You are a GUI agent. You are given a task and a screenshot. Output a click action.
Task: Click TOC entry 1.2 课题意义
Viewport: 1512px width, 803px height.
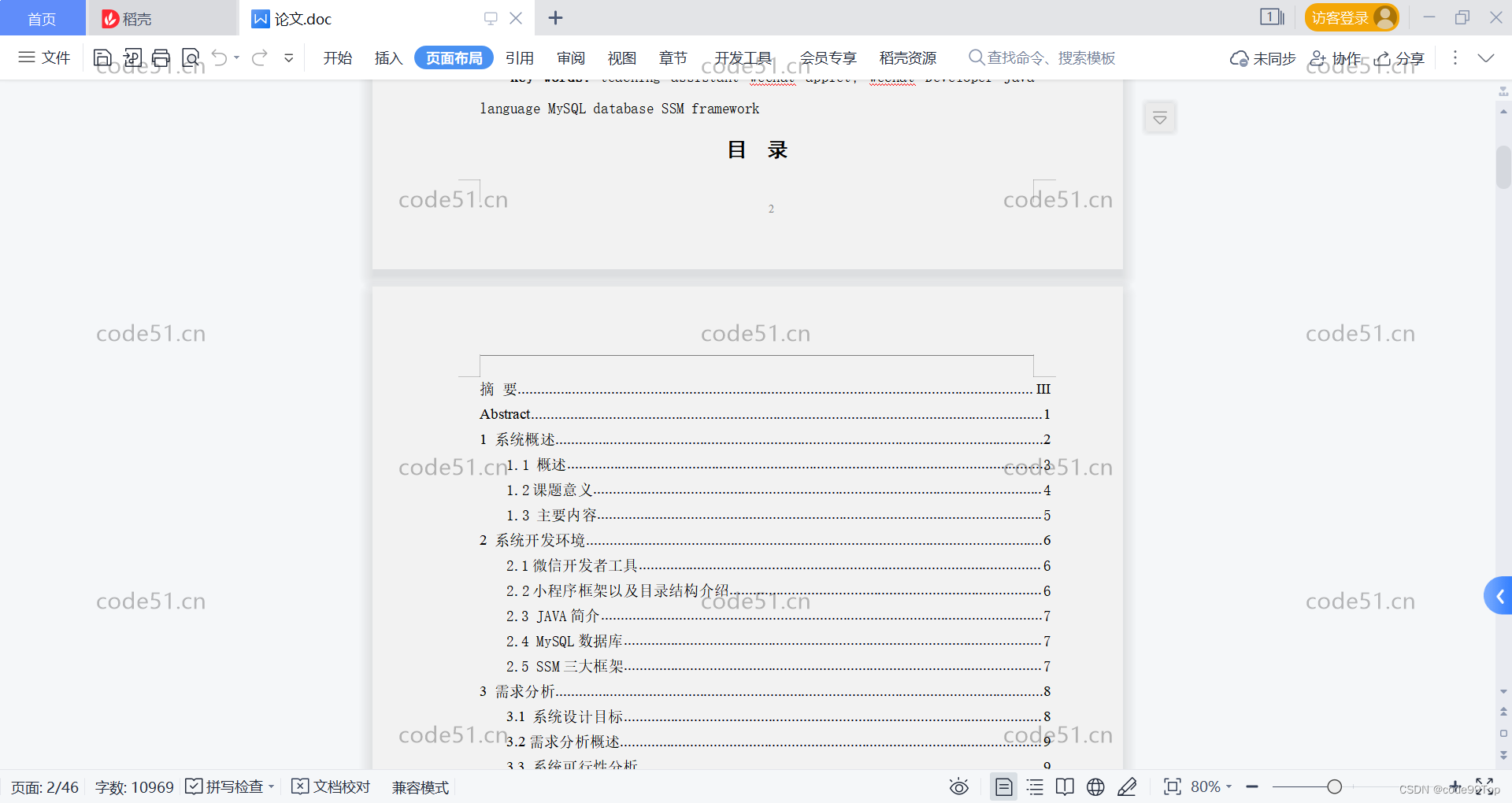click(x=778, y=490)
